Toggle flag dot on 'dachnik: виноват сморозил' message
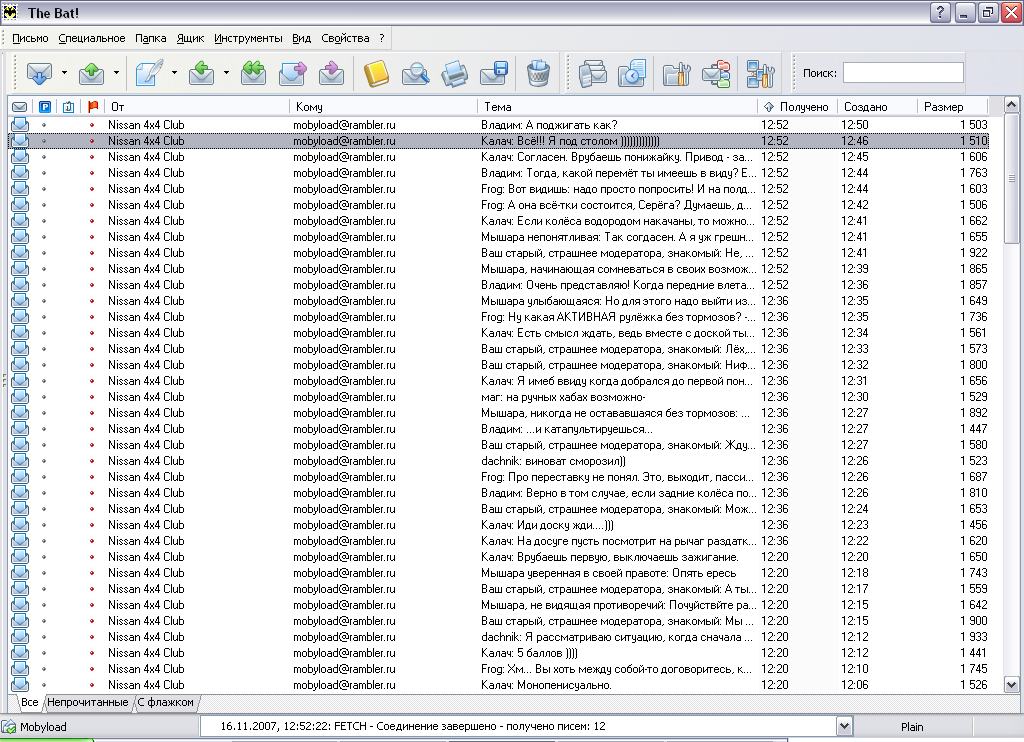 point(92,460)
